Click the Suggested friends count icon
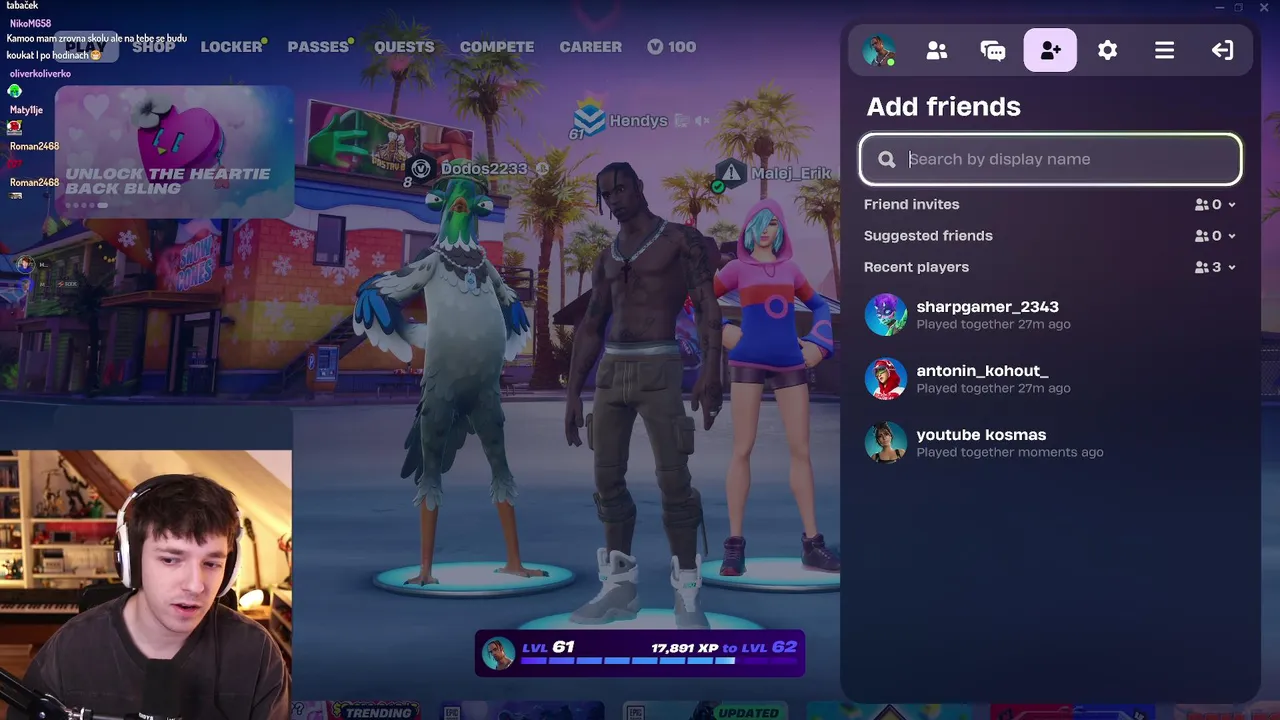This screenshot has height=720, width=1280. click(x=1201, y=236)
